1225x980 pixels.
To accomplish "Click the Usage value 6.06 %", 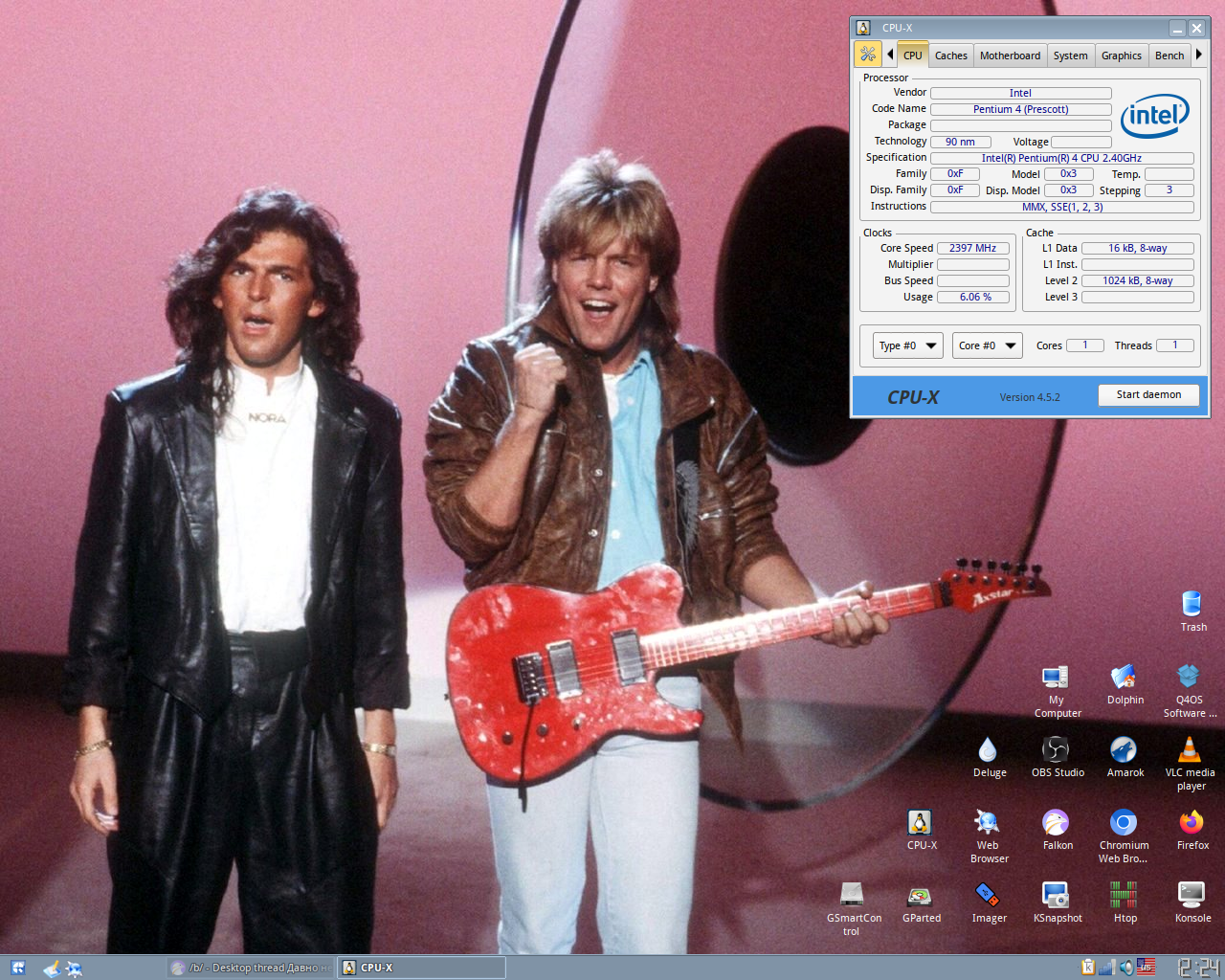I will tap(972, 297).
